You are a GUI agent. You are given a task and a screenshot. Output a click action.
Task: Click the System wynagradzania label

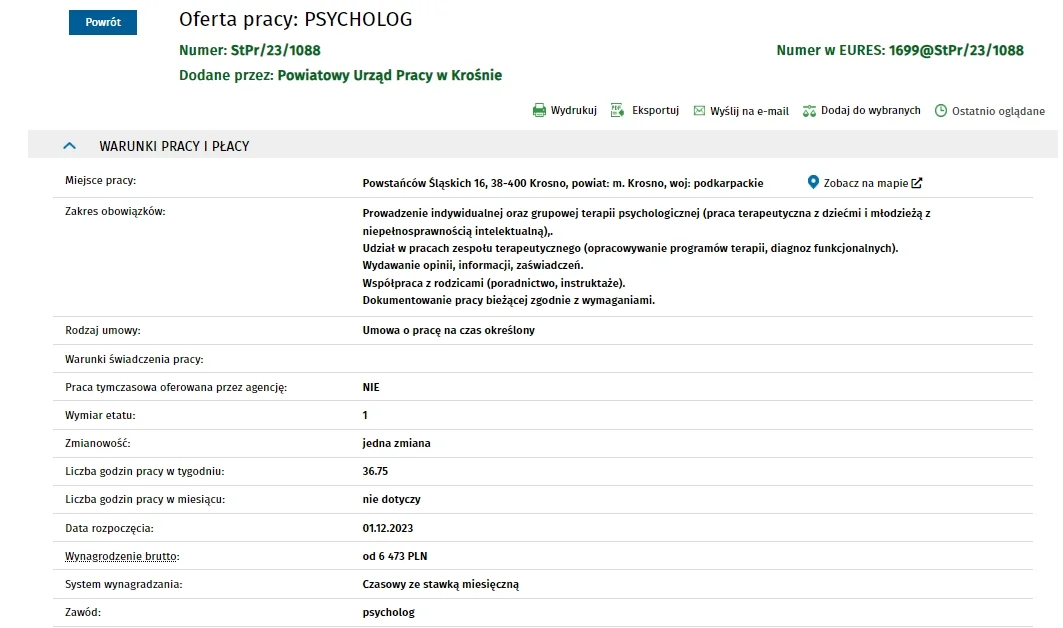tap(123, 584)
